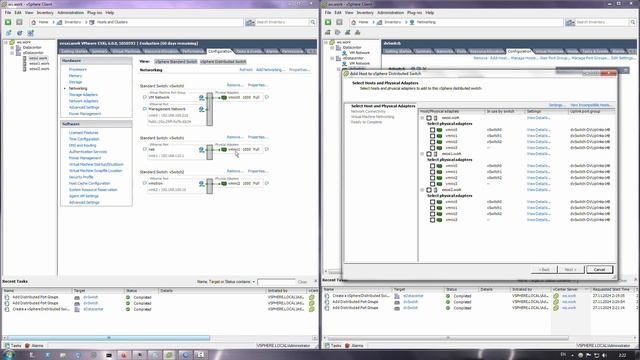Image resolution: width=640 pixels, height=360 pixels.
Task: Click the volume icon in system tray
Action: [x=604, y=355]
